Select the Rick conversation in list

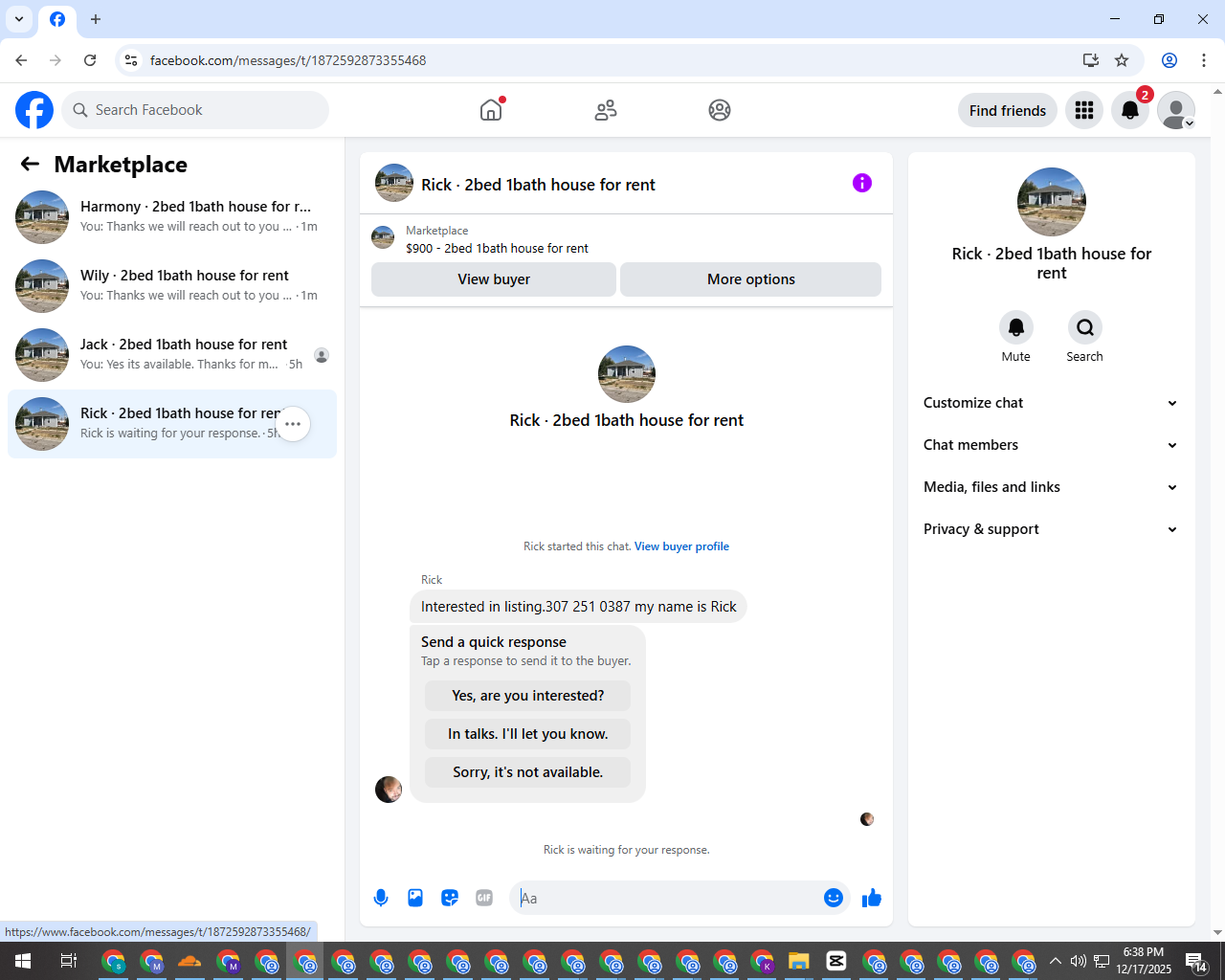[172, 424]
